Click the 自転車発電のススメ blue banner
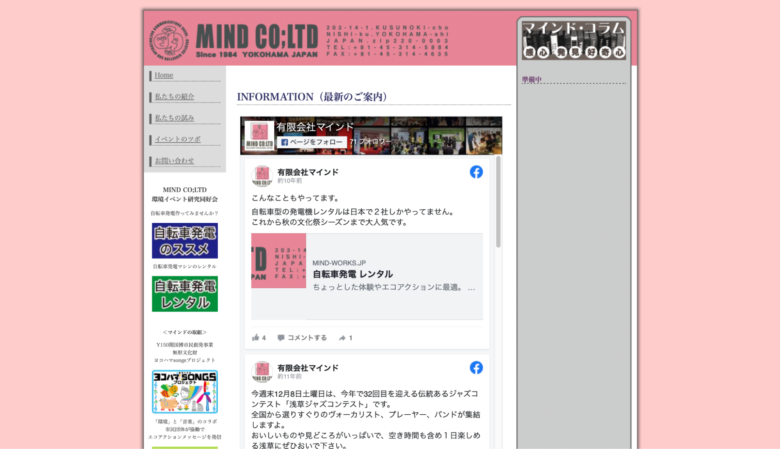The image size is (780, 449). click(185, 241)
